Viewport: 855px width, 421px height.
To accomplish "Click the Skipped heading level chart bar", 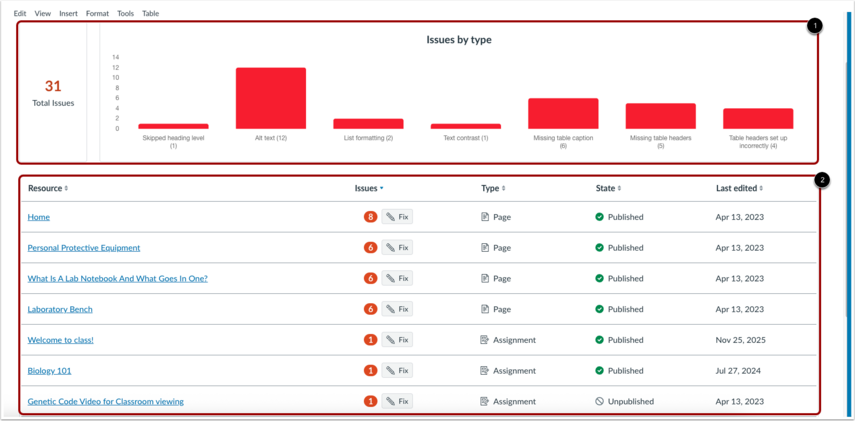I will 173,126.
